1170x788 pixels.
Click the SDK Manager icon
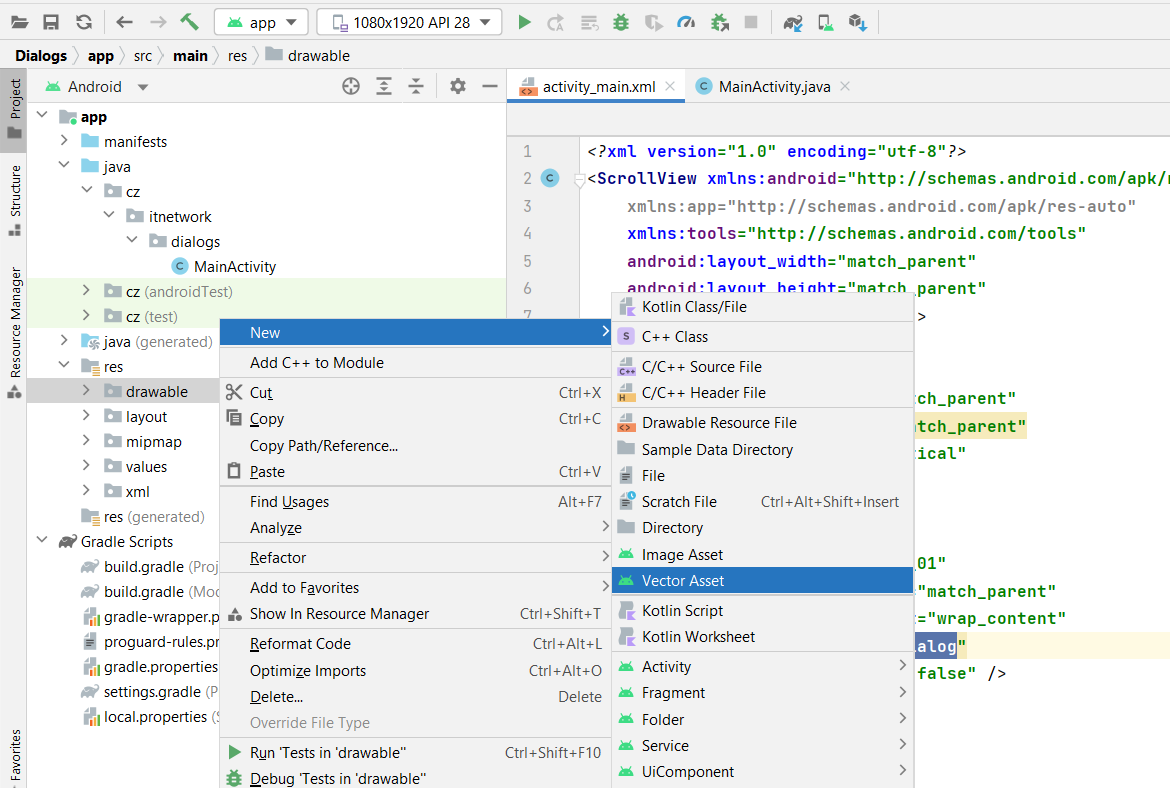(x=857, y=22)
